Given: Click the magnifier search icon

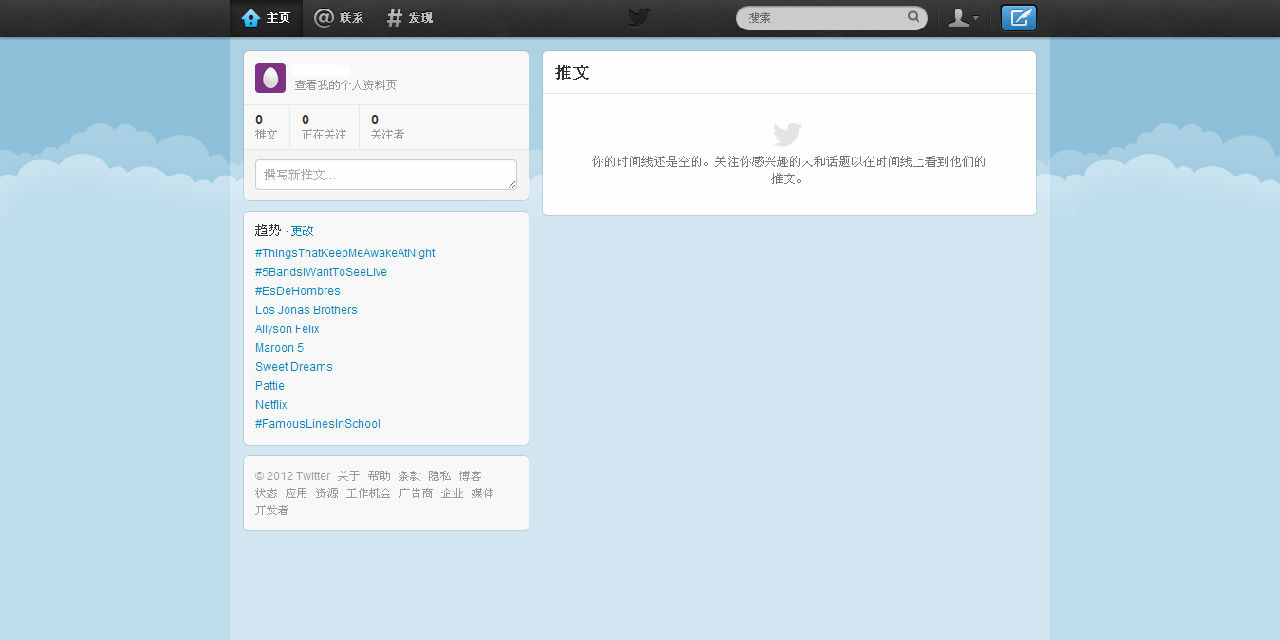Looking at the screenshot, I should (x=913, y=17).
